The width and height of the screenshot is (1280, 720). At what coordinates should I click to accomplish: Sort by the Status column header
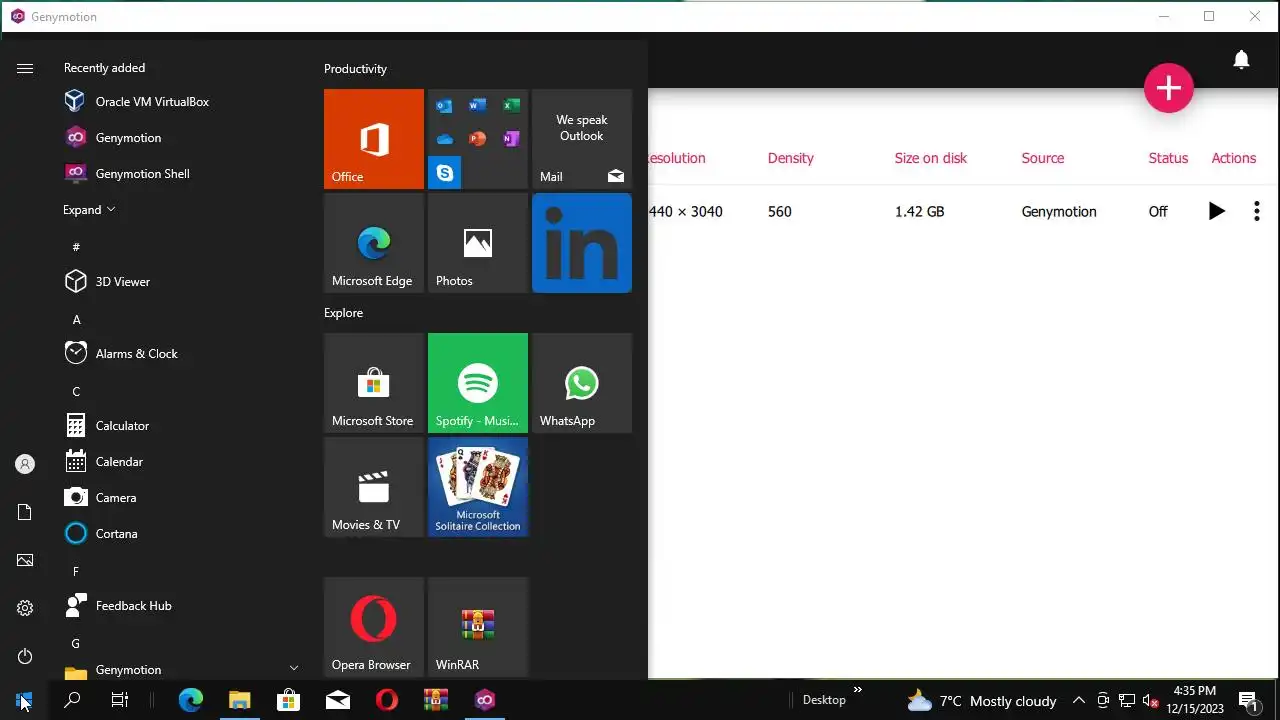pos(1168,158)
